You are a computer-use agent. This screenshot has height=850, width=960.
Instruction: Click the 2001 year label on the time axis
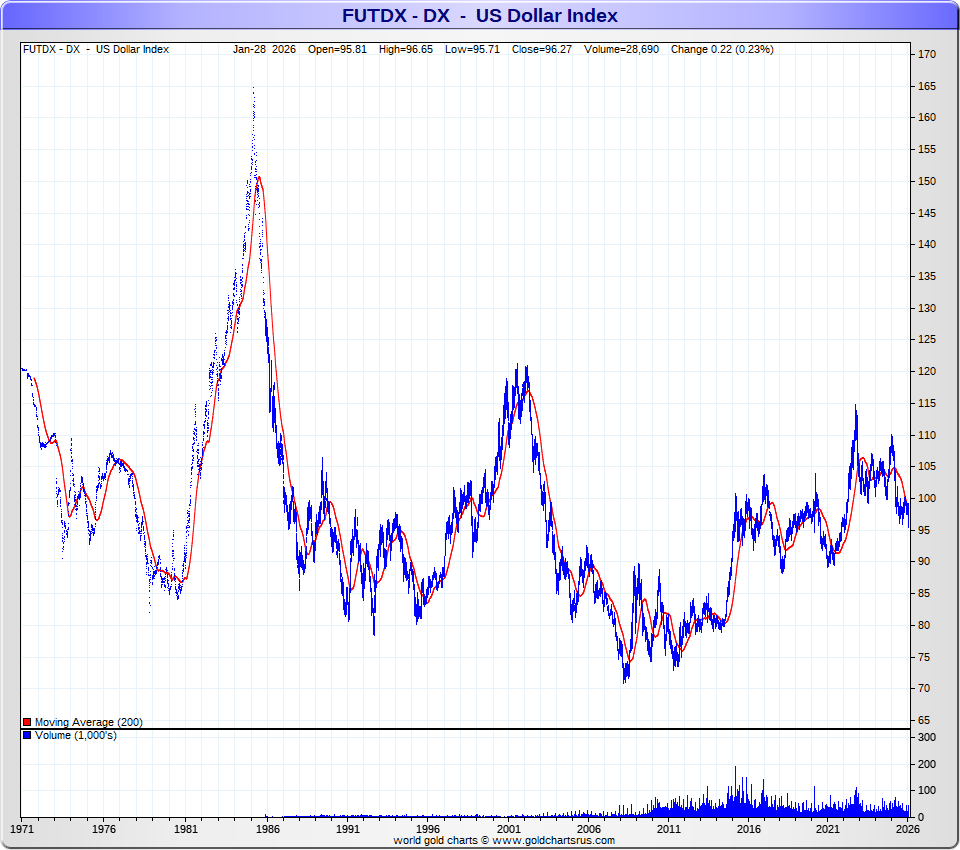tap(508, 829)
